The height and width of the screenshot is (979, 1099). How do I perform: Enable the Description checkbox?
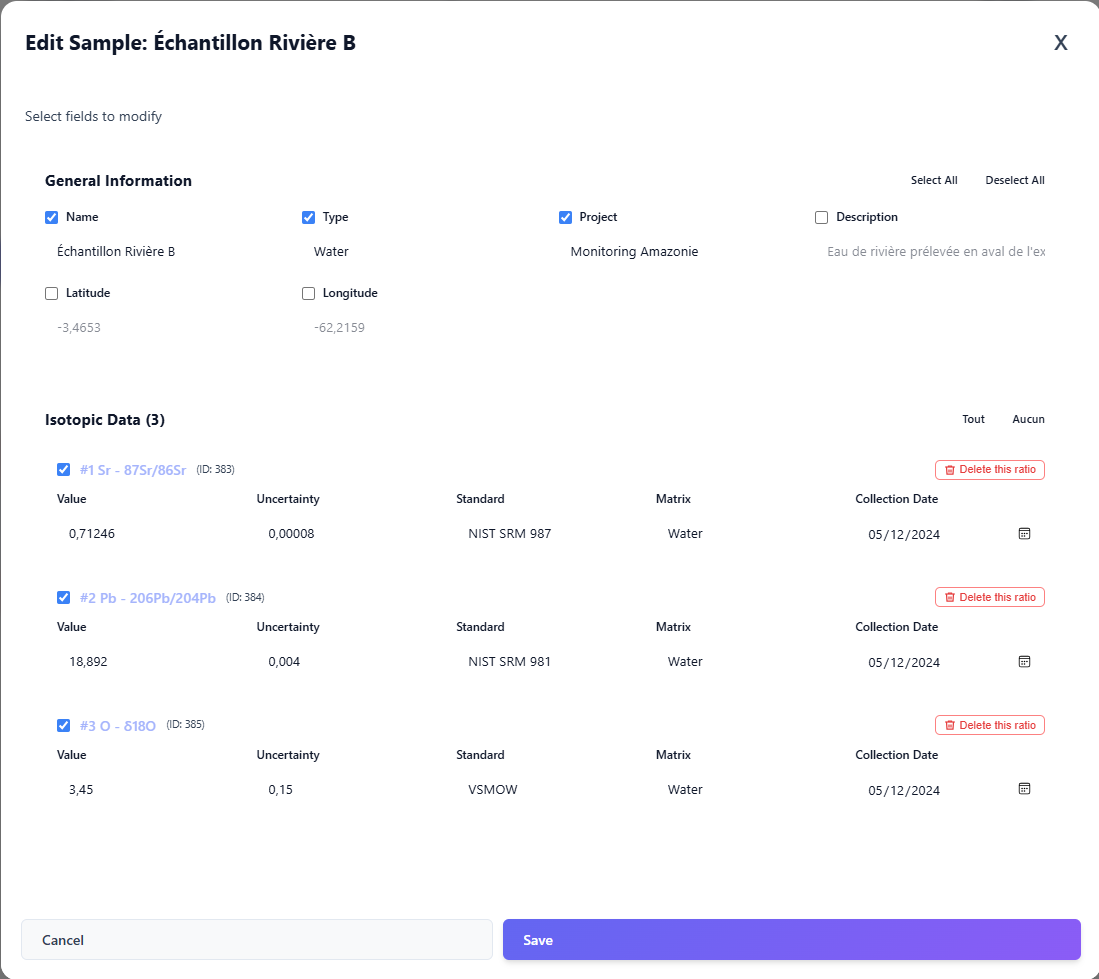coord(821,217)
